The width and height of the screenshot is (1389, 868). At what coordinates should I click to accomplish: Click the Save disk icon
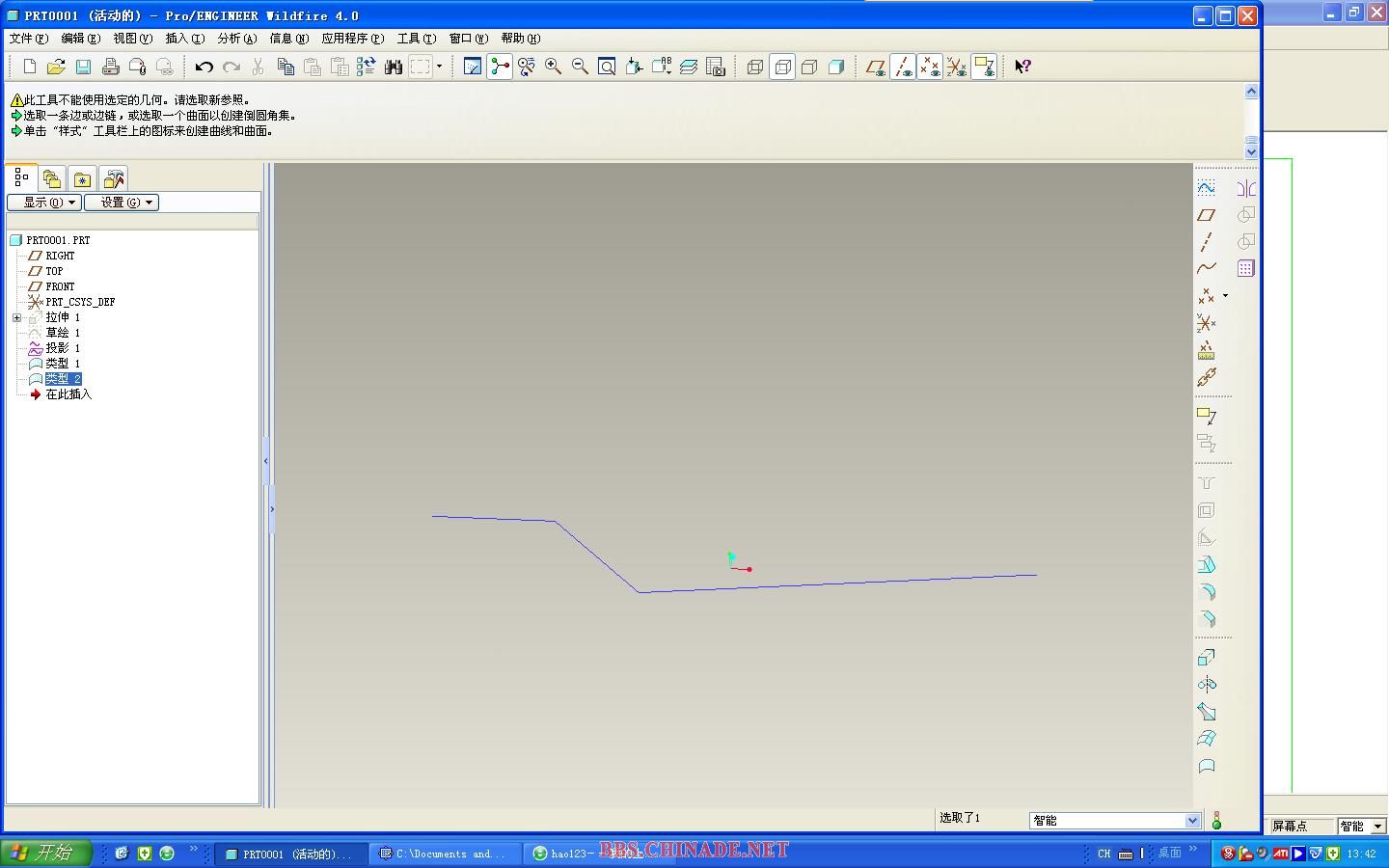click(x=83, y=67)
